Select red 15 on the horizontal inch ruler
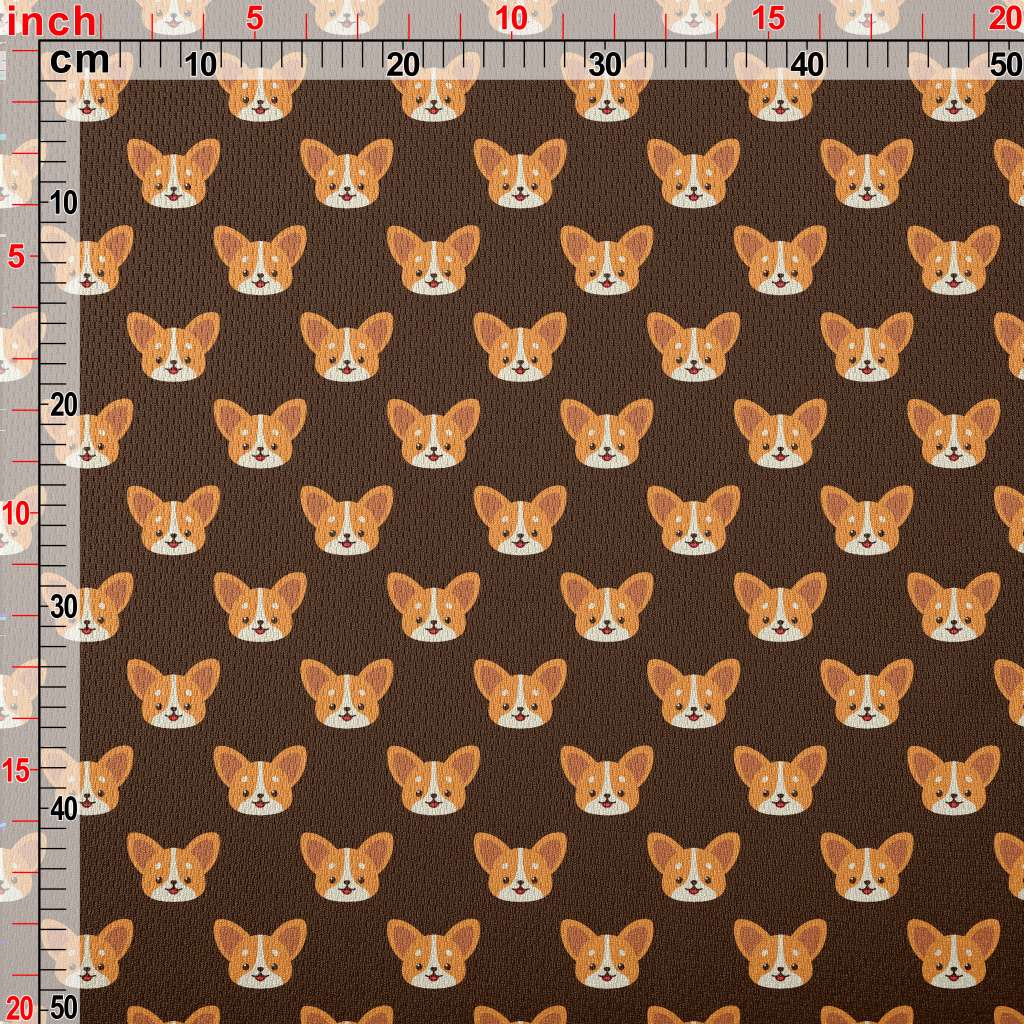This screenshot has width=1024, height=1024. click(x=768, y=20)
